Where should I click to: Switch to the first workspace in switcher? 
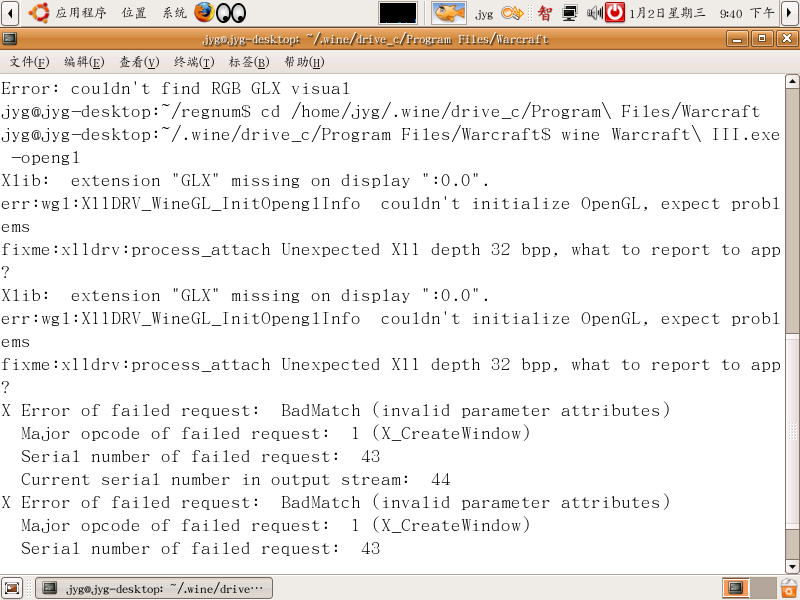(736, 588)
